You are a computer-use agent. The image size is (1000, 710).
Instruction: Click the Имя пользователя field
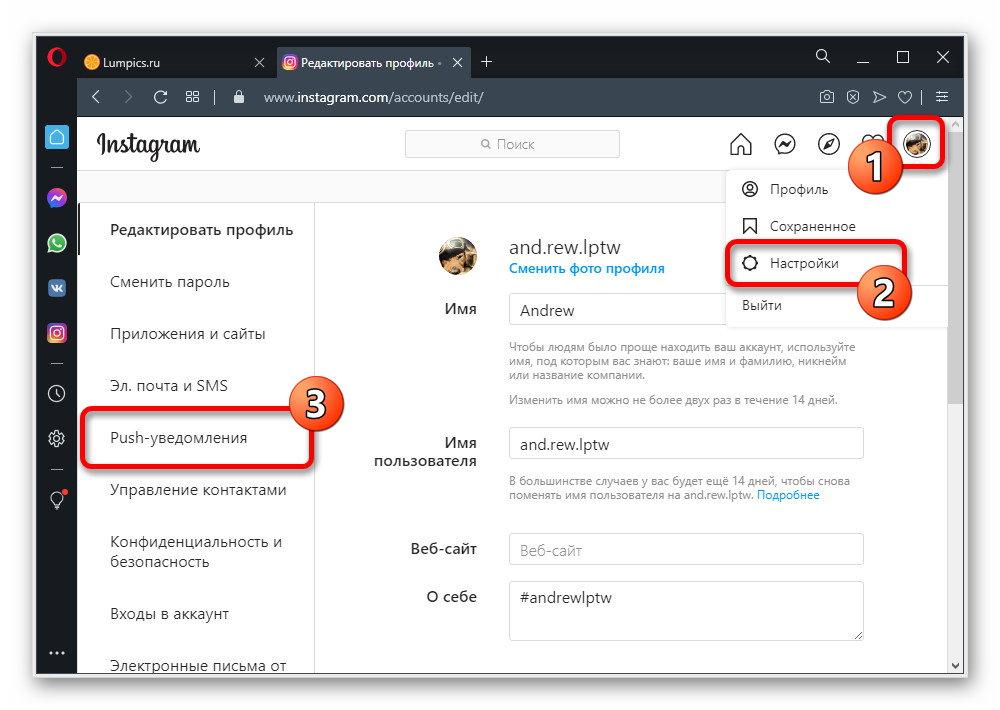pos(686,444)
